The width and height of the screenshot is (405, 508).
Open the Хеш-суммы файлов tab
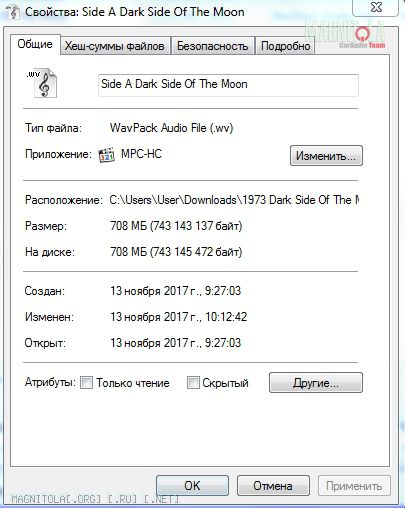pyautogui.click(x=115, y=46)
